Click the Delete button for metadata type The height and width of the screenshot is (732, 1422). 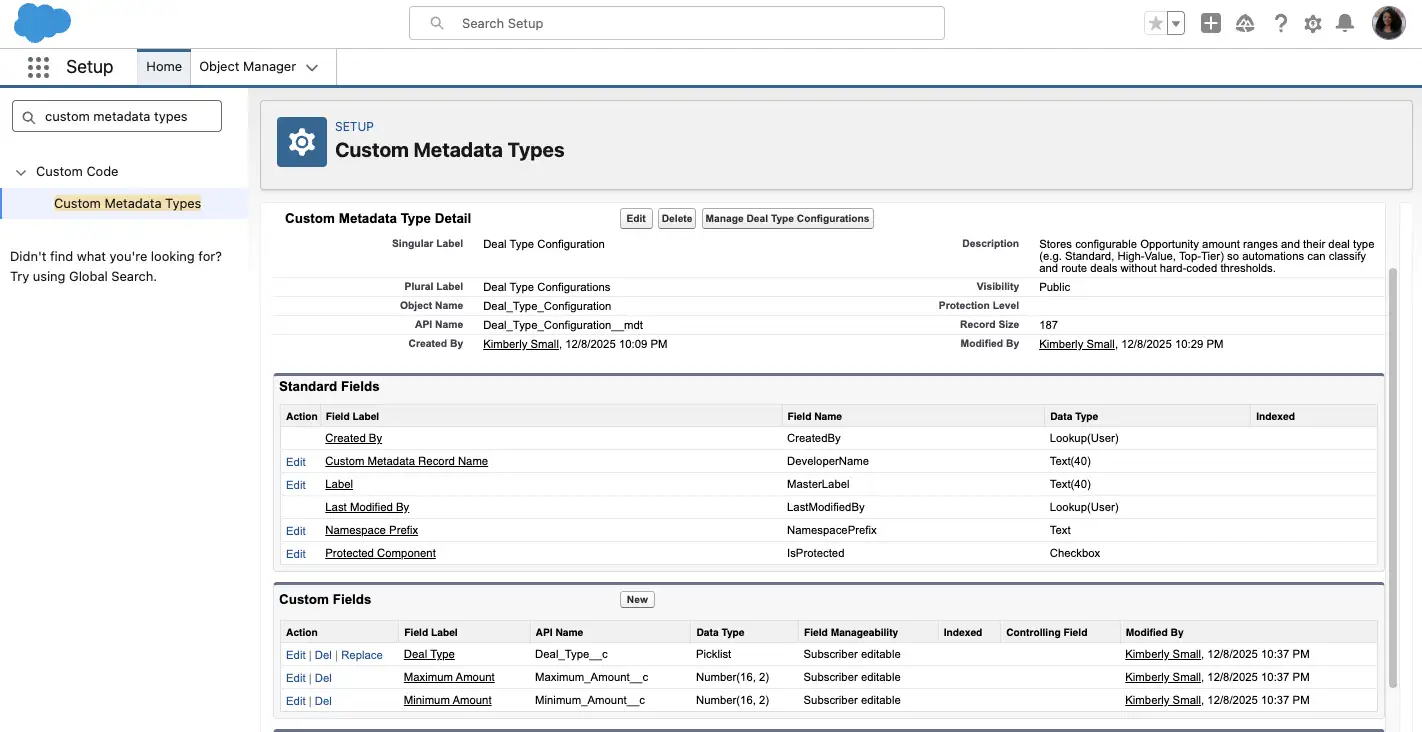[x=677, y=218]
